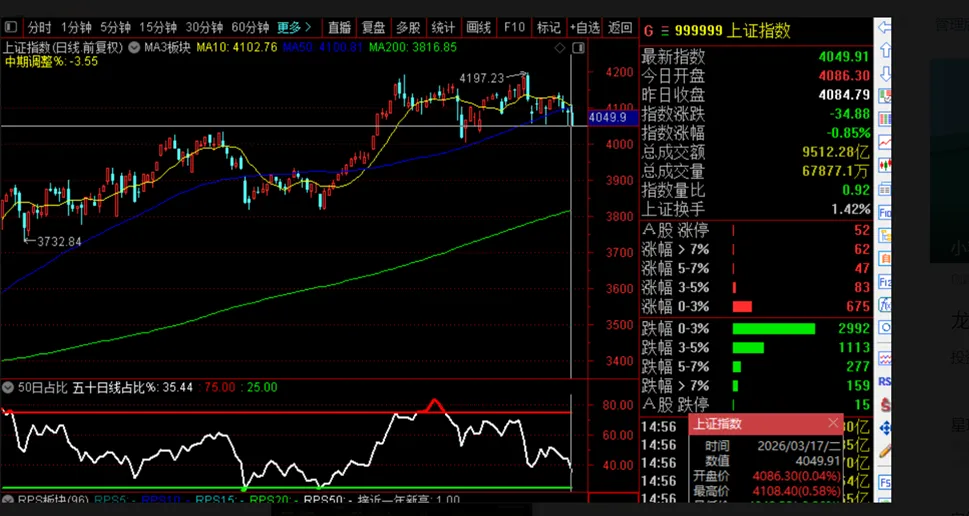Click the circle icon in the sidebar
Screen dimensions: 969x516
885,326
